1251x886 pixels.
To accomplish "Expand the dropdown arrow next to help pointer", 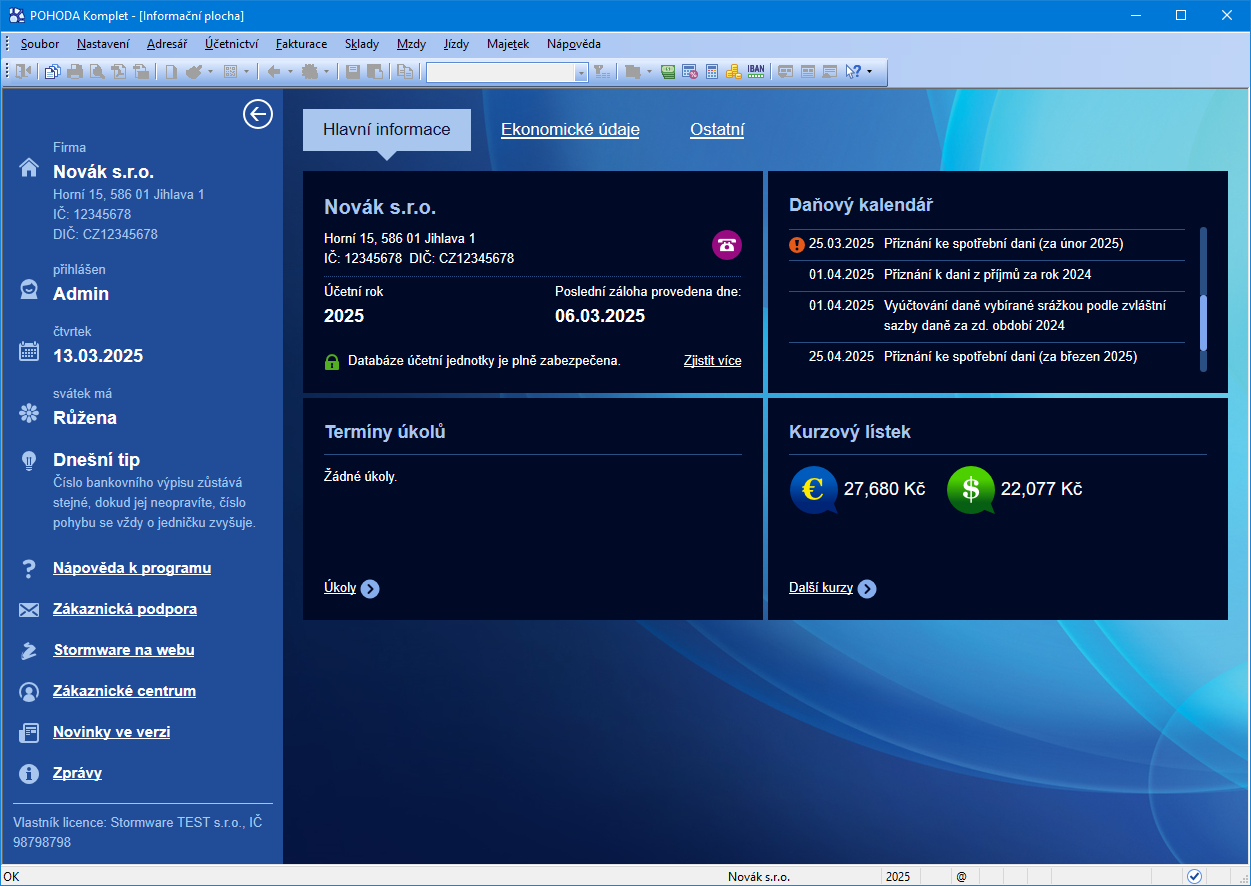I will coord(869,72).
